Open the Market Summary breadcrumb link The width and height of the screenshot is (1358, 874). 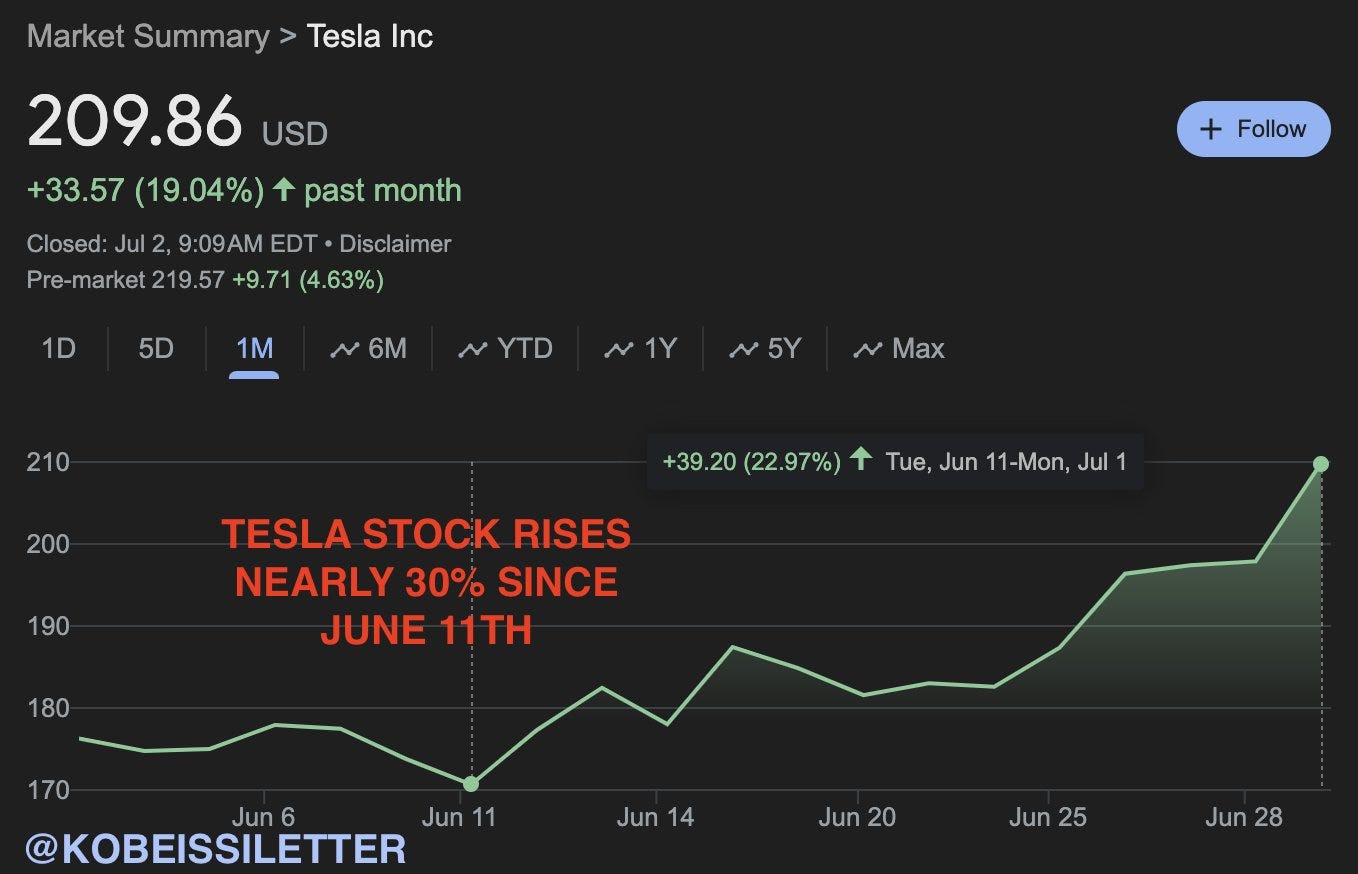click(x=148, y=37)
